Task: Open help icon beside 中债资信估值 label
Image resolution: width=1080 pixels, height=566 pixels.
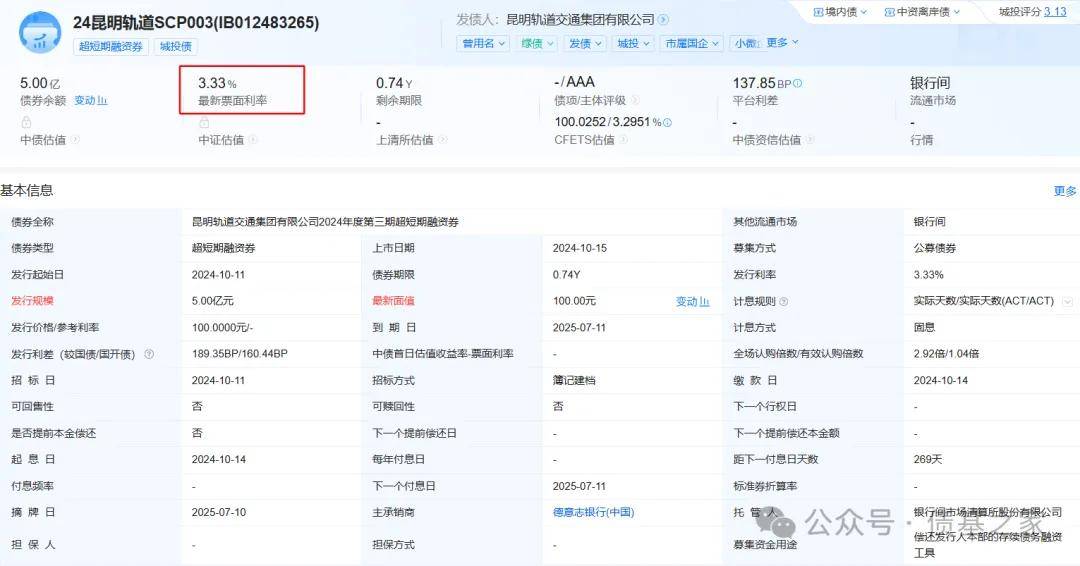Action: [x=809, y=140]
